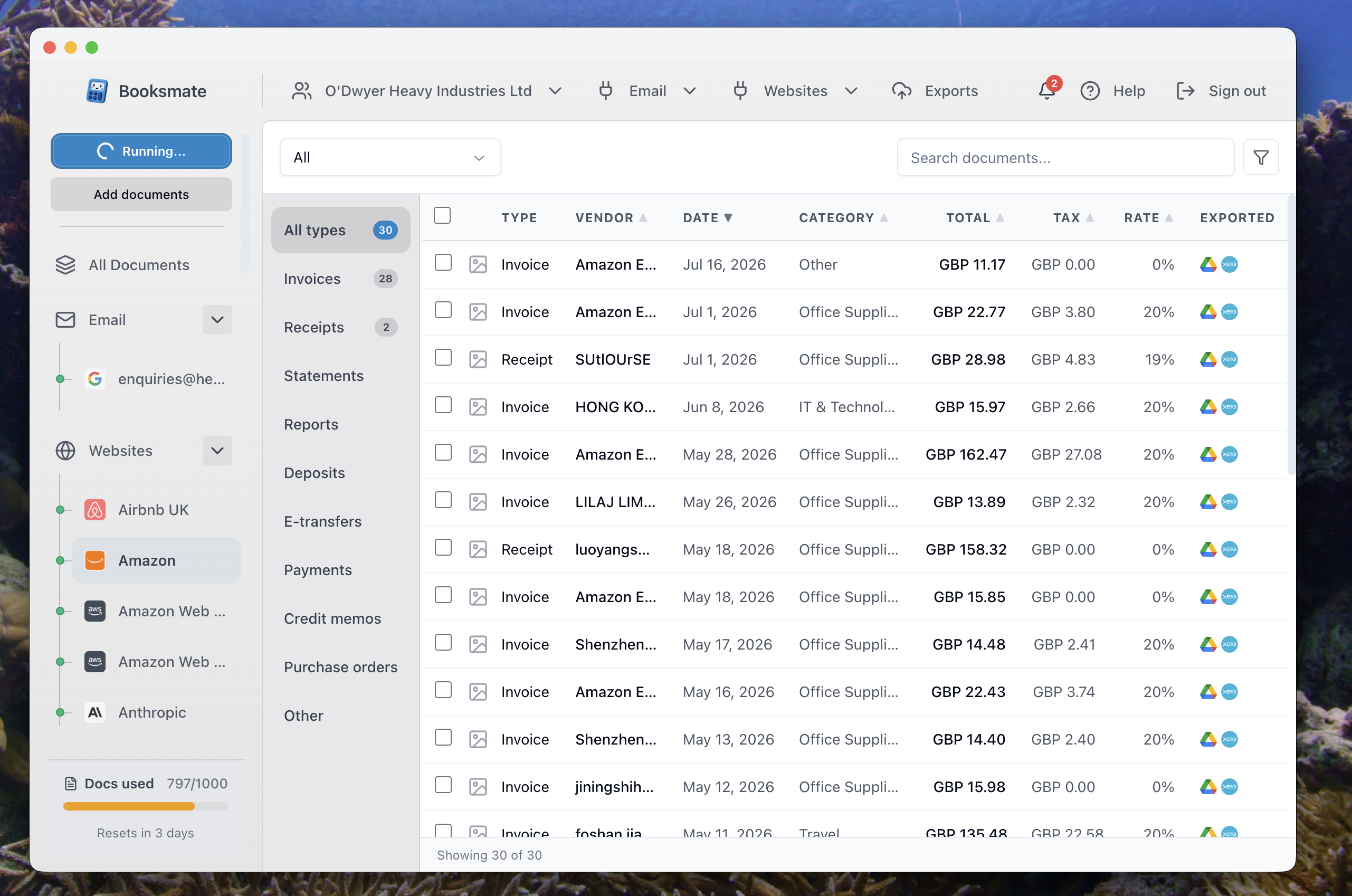Click the Docs used progress bar
Image resolution: width=1352 pixels, height=896 pixels.
(x=145, y=806)
